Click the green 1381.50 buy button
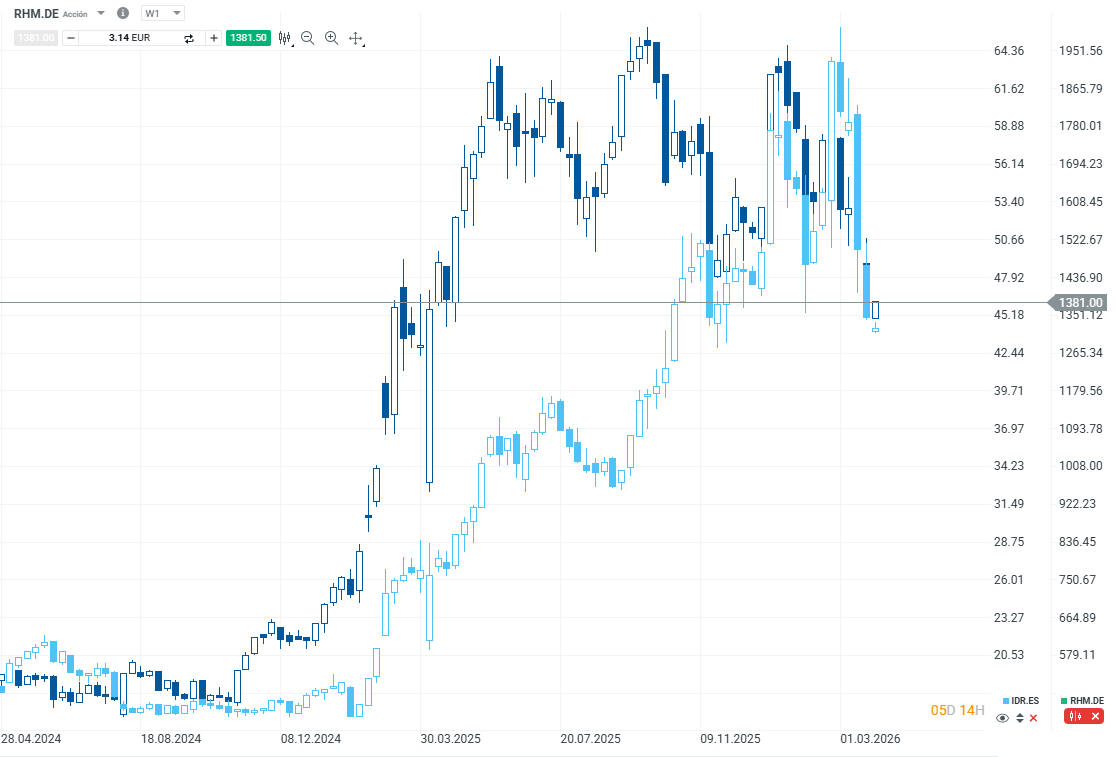 pos(248,38)
